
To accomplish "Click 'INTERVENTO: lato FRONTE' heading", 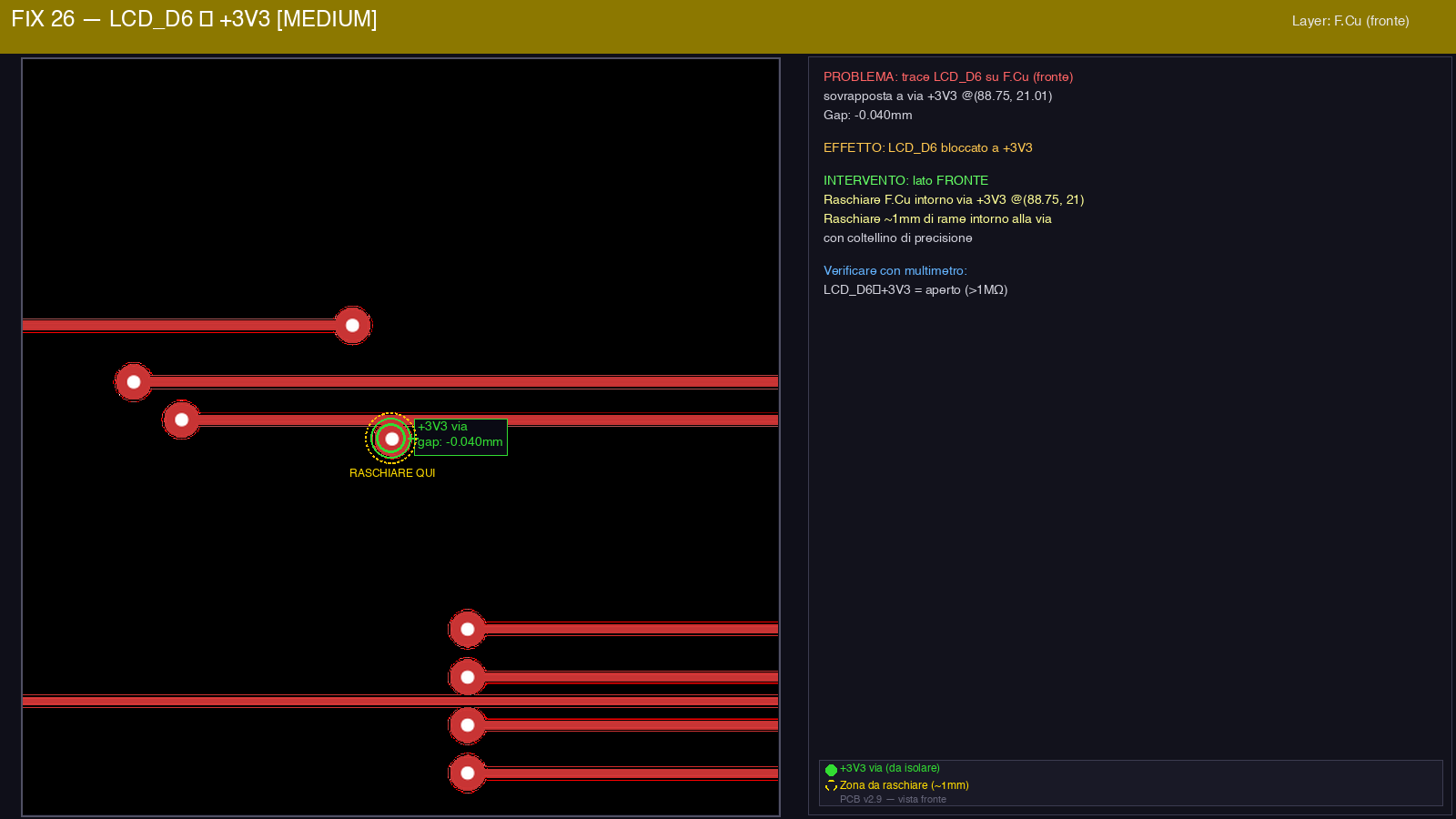I will (x=905, y=180).
